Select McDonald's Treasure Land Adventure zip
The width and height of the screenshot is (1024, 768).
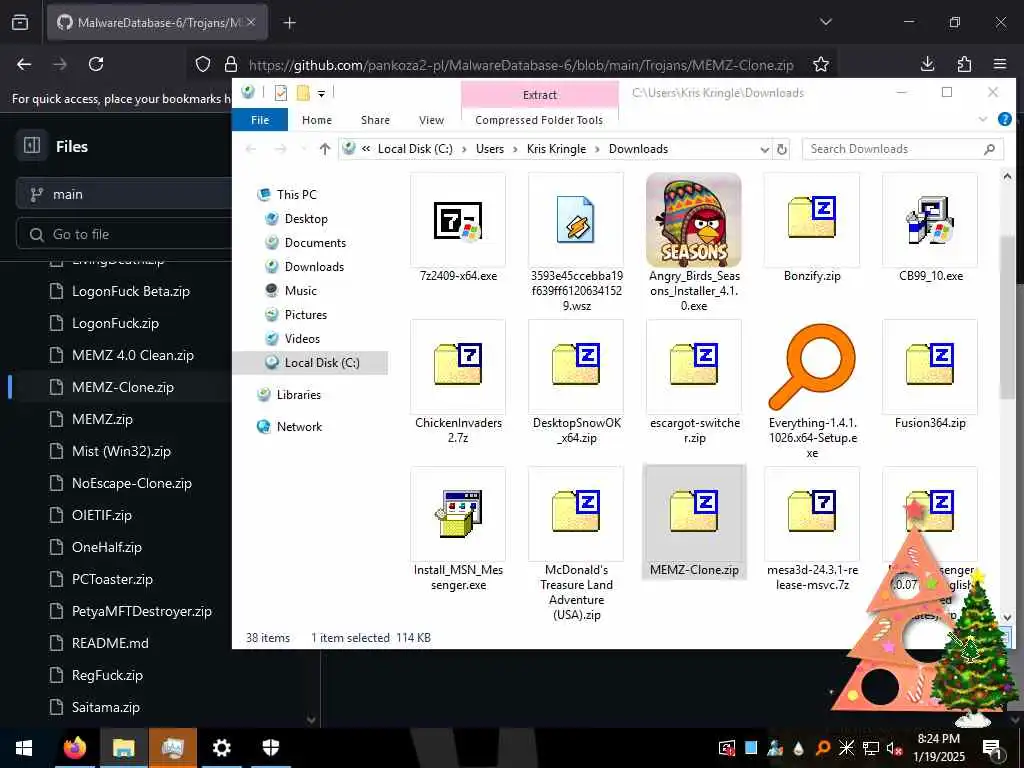[x=576, y=511]
